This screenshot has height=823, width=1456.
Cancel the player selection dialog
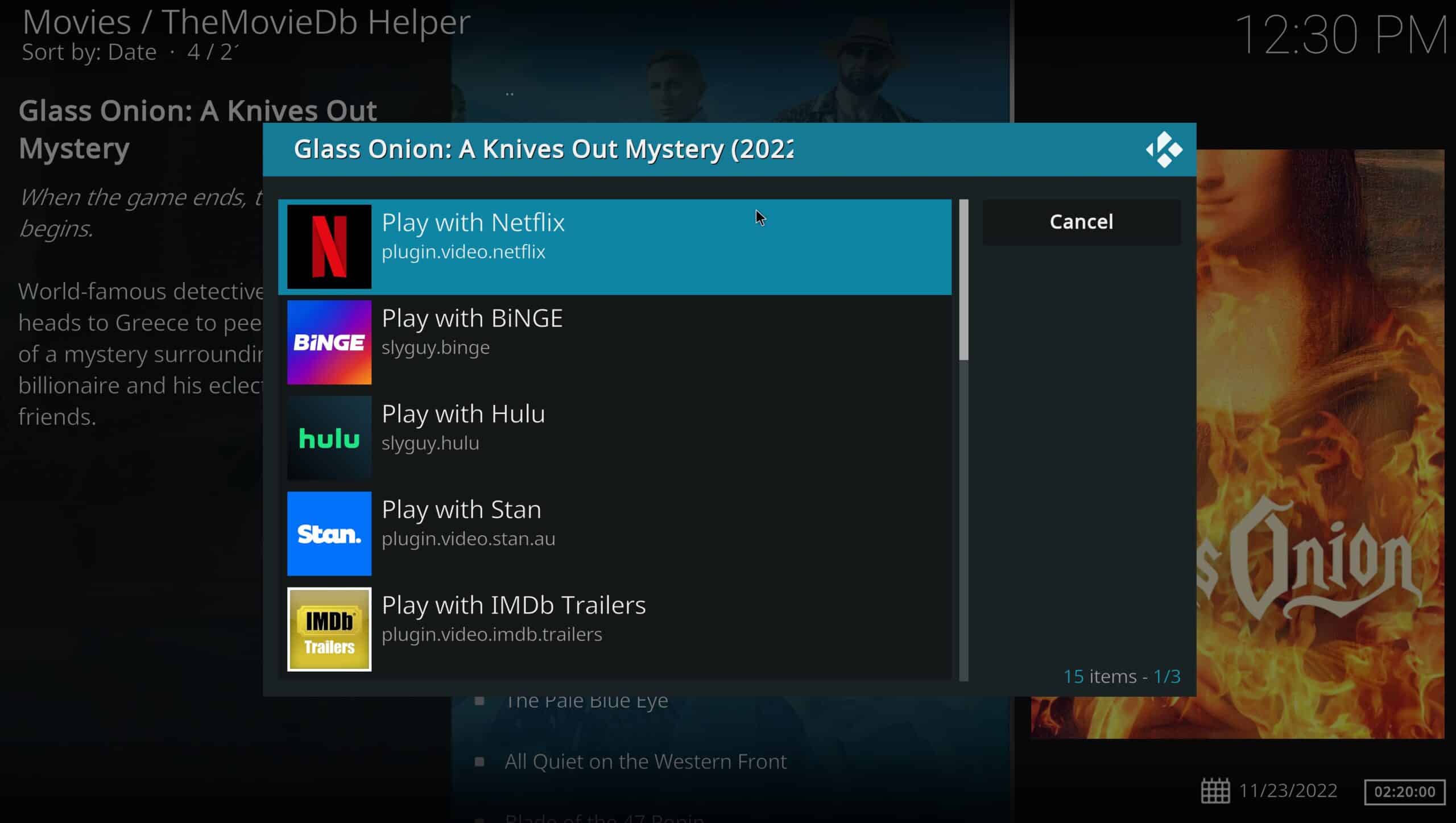tap(1081, 222)
